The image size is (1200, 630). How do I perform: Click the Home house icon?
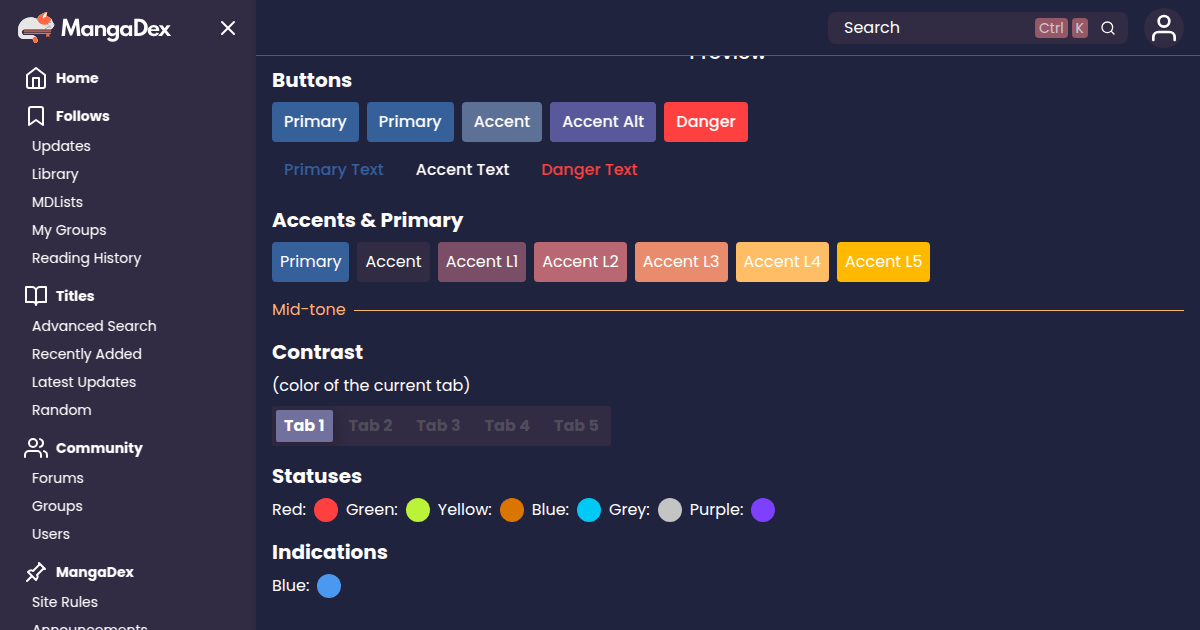[36, 78]
